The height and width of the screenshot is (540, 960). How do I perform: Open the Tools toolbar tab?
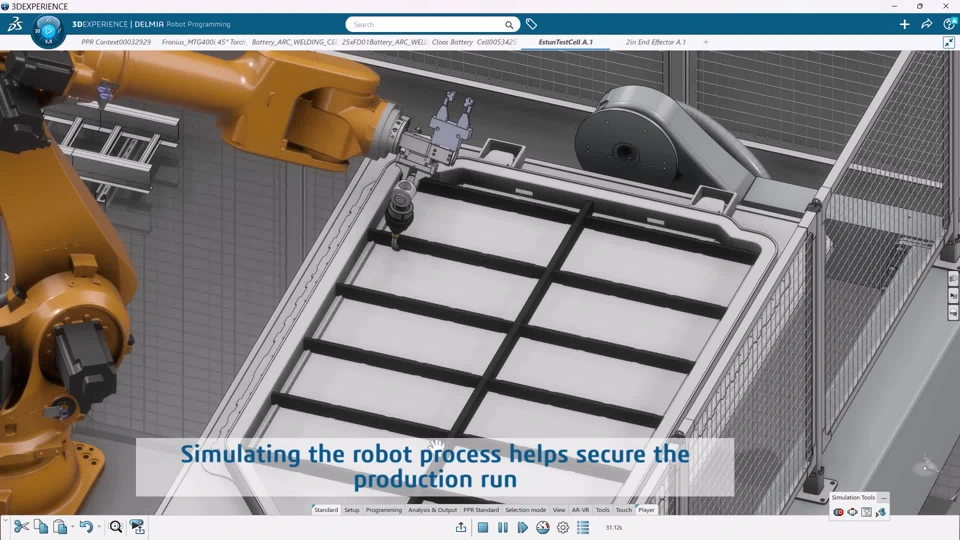pyautogui.click(x=602, y=510)
